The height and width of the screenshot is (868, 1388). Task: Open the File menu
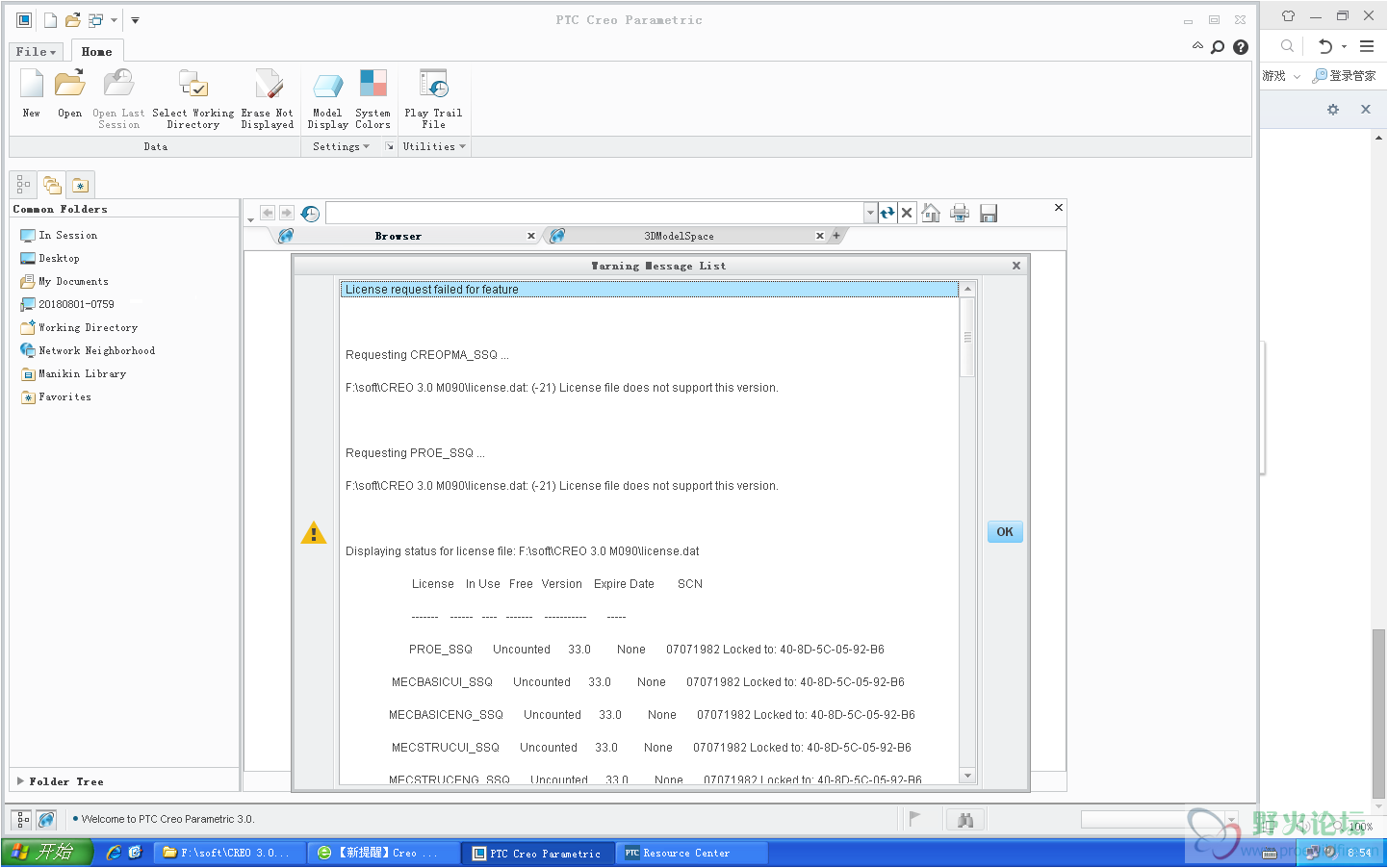pyautogui.click(x=36, y=51)
